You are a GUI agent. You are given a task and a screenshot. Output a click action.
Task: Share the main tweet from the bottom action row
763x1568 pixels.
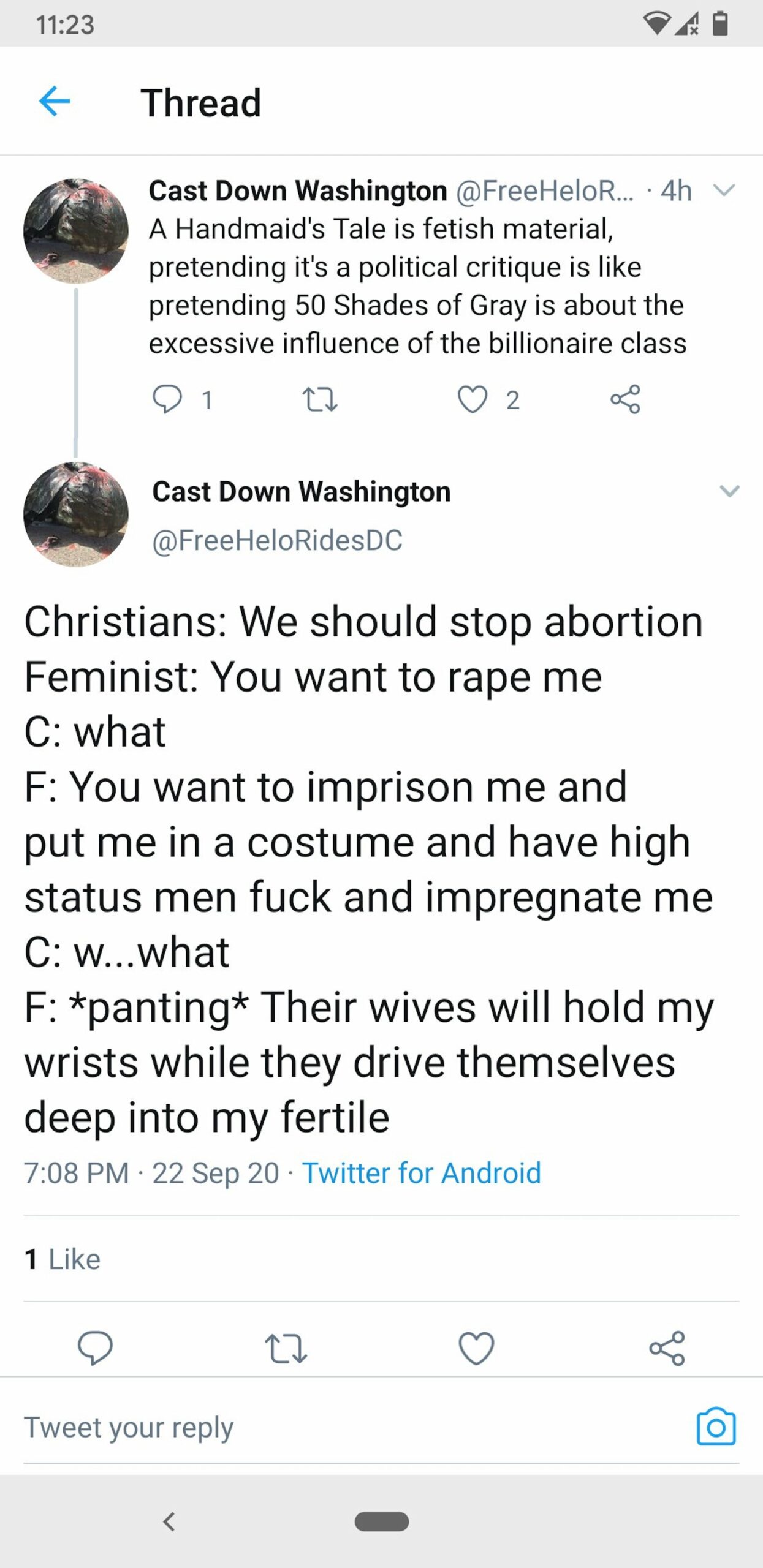667,1347
